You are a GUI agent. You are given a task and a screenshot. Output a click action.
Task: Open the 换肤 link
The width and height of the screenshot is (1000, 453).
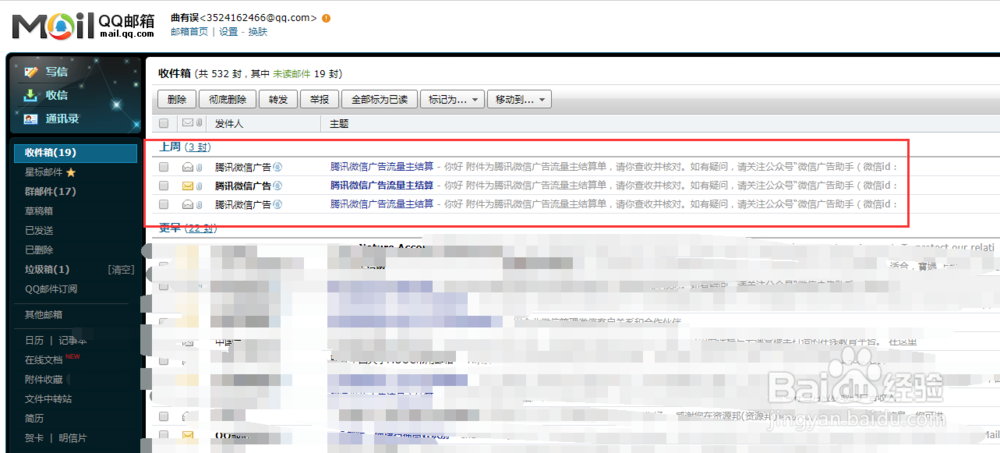(258, 32)
